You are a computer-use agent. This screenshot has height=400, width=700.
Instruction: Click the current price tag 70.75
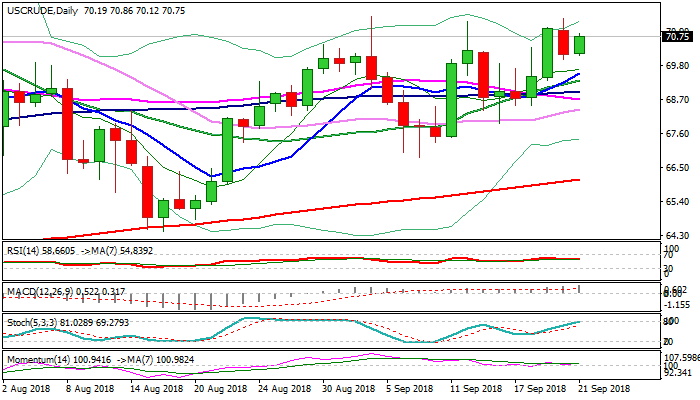[676, 37]
